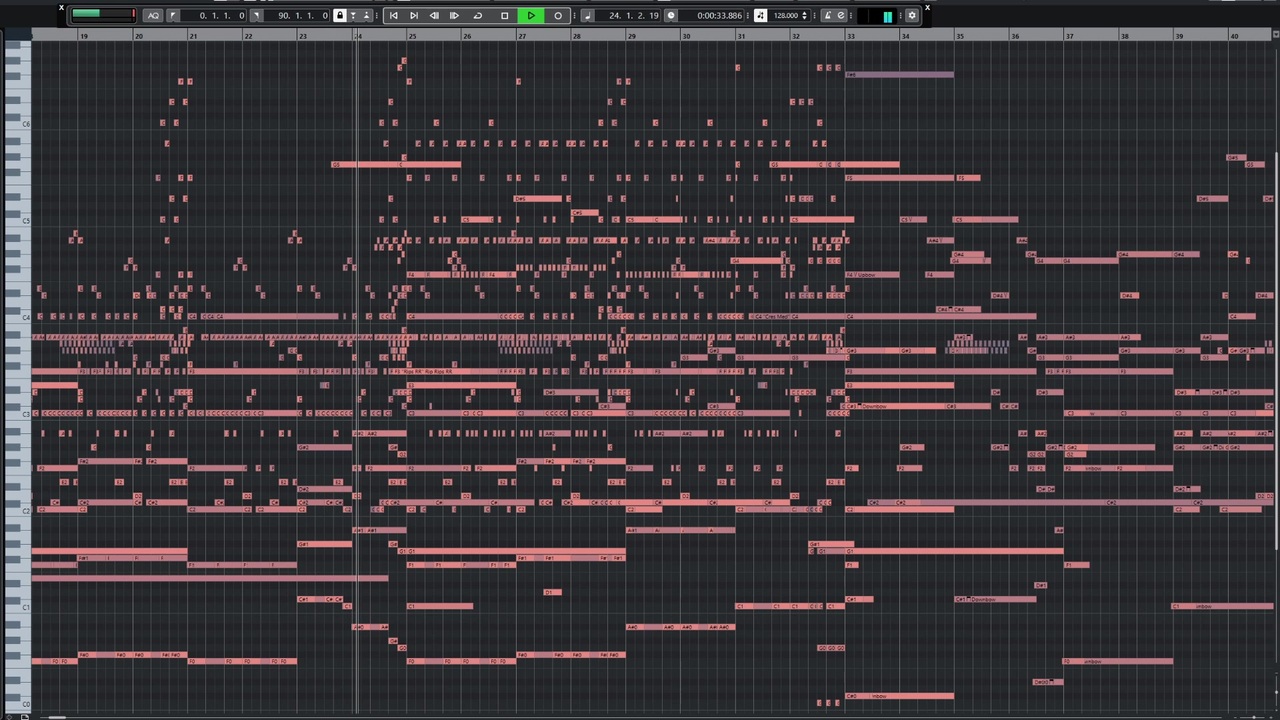The image size is (1280, 720).
Task: Select the primary time format note icon
Action: pos(588,16)
